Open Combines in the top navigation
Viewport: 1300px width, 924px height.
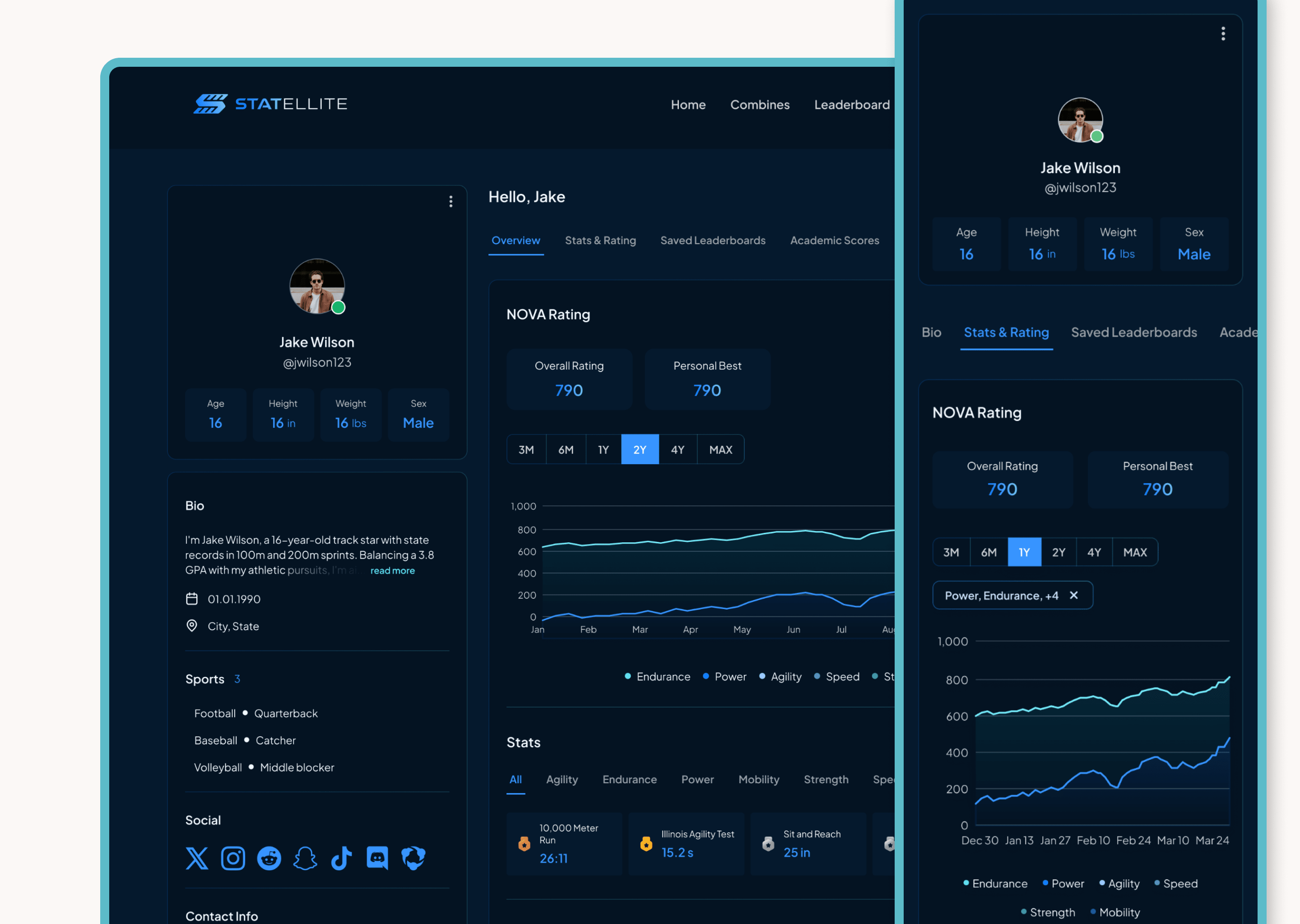point(760,105)
